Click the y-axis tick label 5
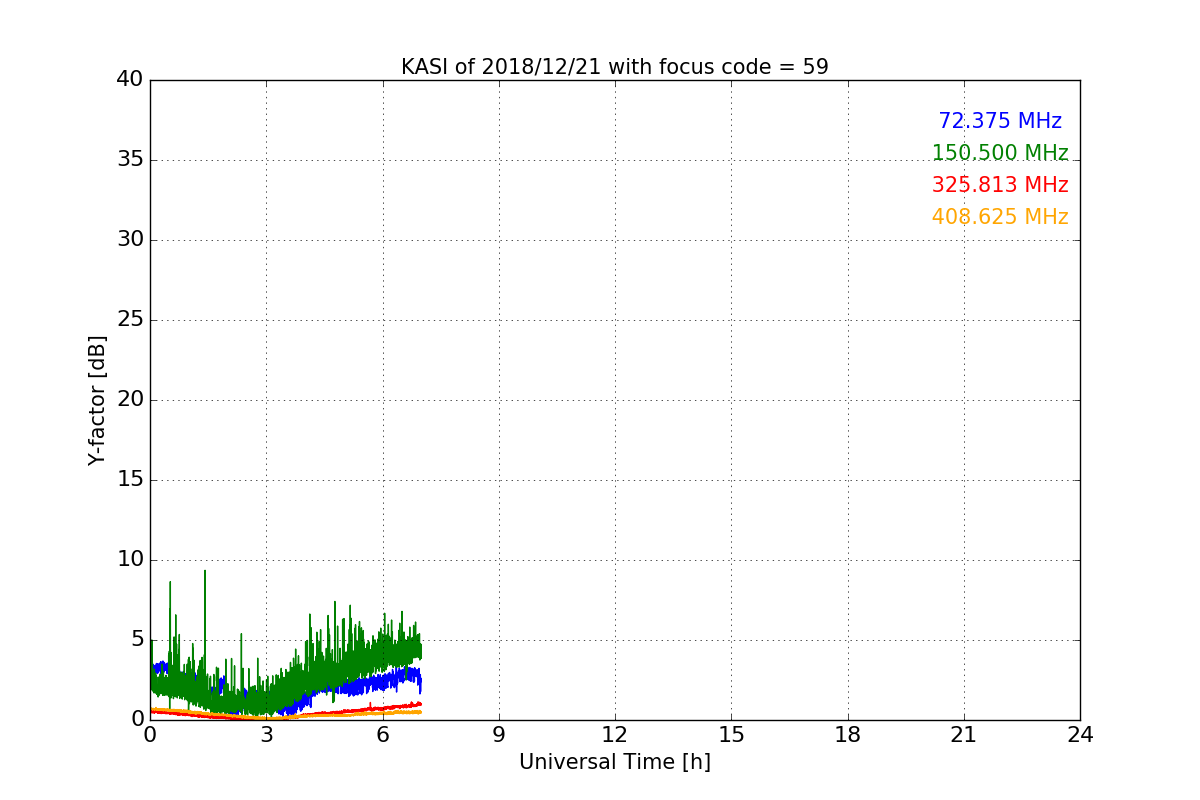This screenshot has width=1200, height=800. click(137, 640)
